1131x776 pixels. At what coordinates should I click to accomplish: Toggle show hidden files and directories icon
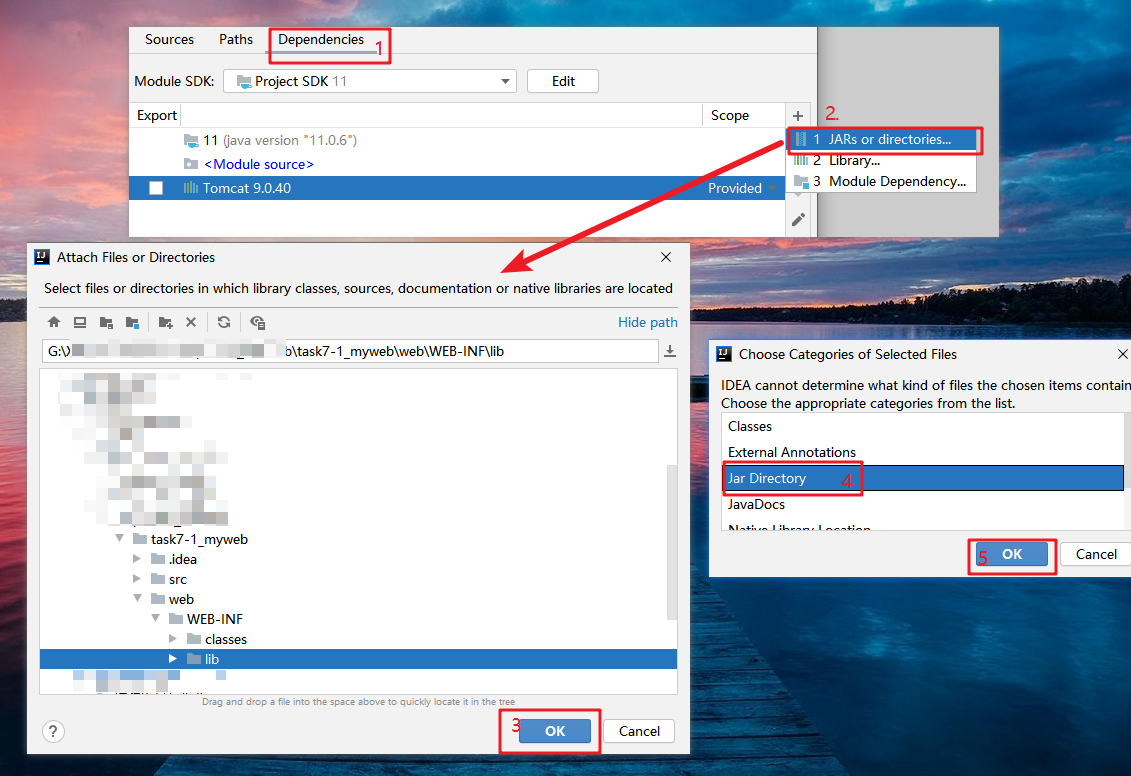point(258,322)
